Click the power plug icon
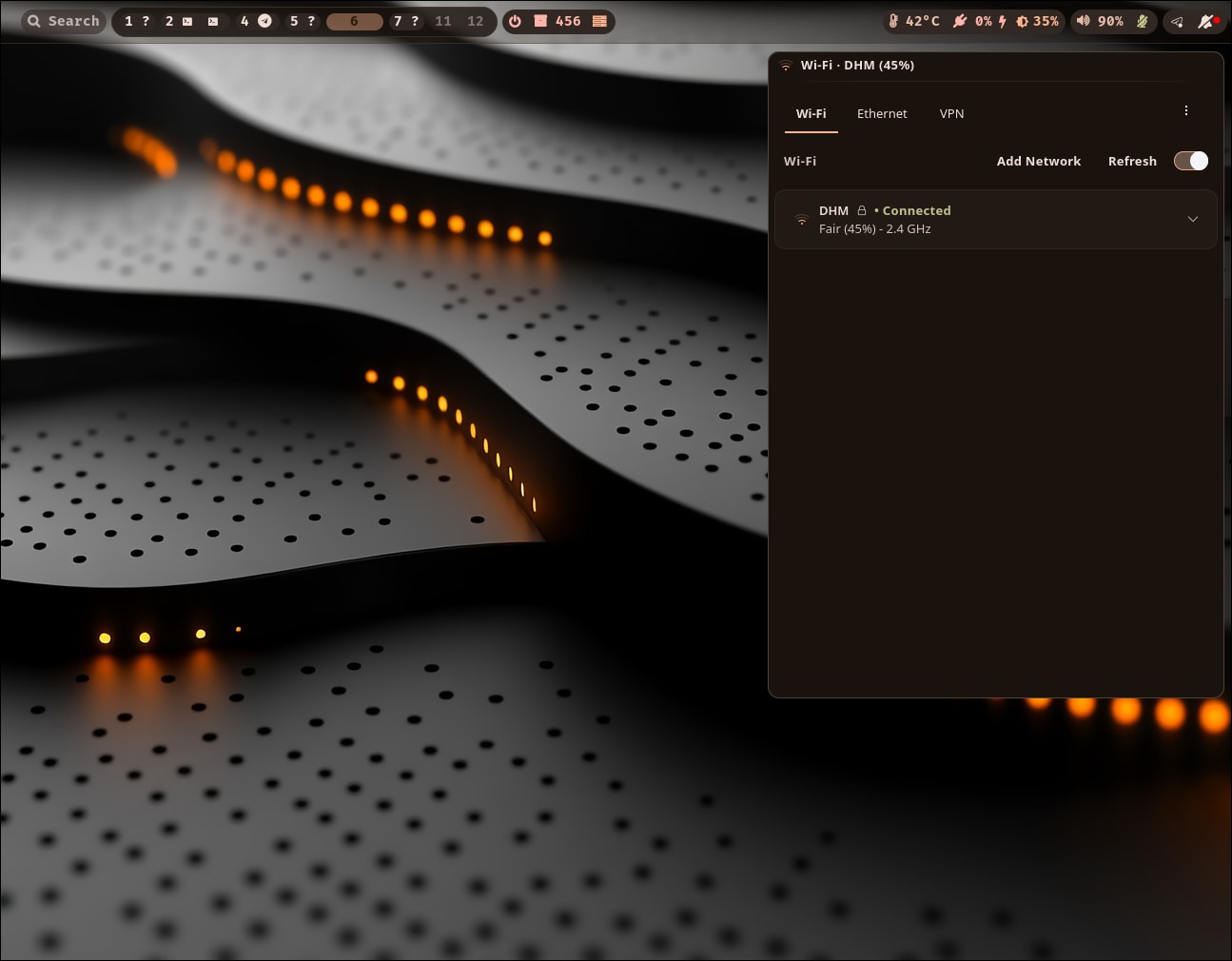The height and width of the screenshot is (961, 1232). 960,21
